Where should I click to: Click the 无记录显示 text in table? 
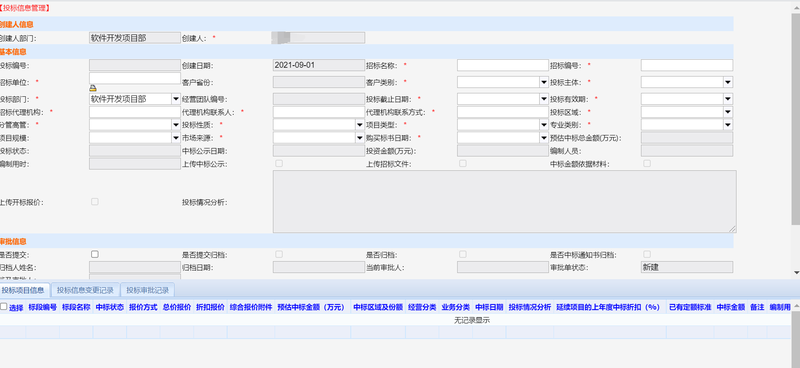472,320
